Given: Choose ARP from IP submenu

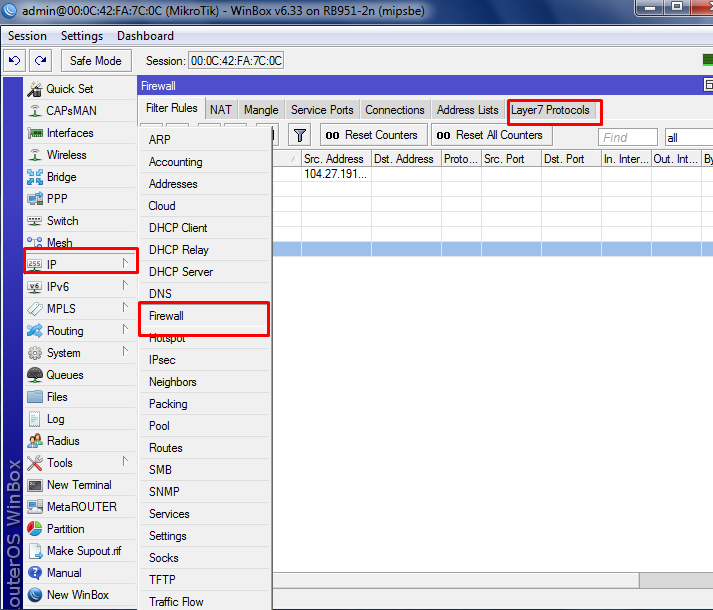Looking at the screenshot, I should coord(205,140).
